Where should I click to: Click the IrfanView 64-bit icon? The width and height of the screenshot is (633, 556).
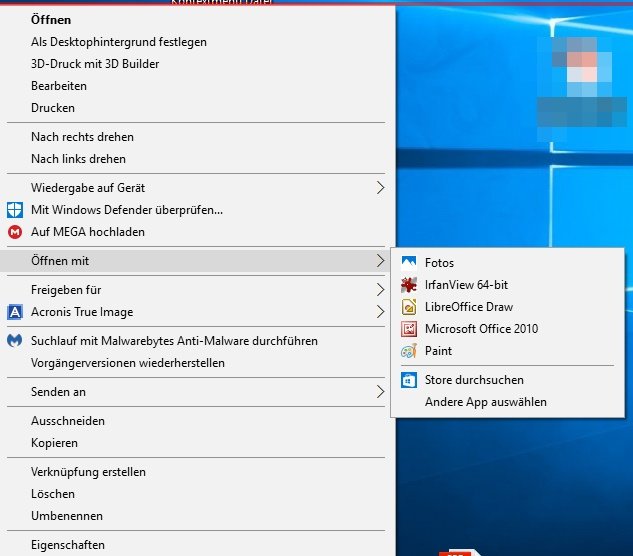409,285
